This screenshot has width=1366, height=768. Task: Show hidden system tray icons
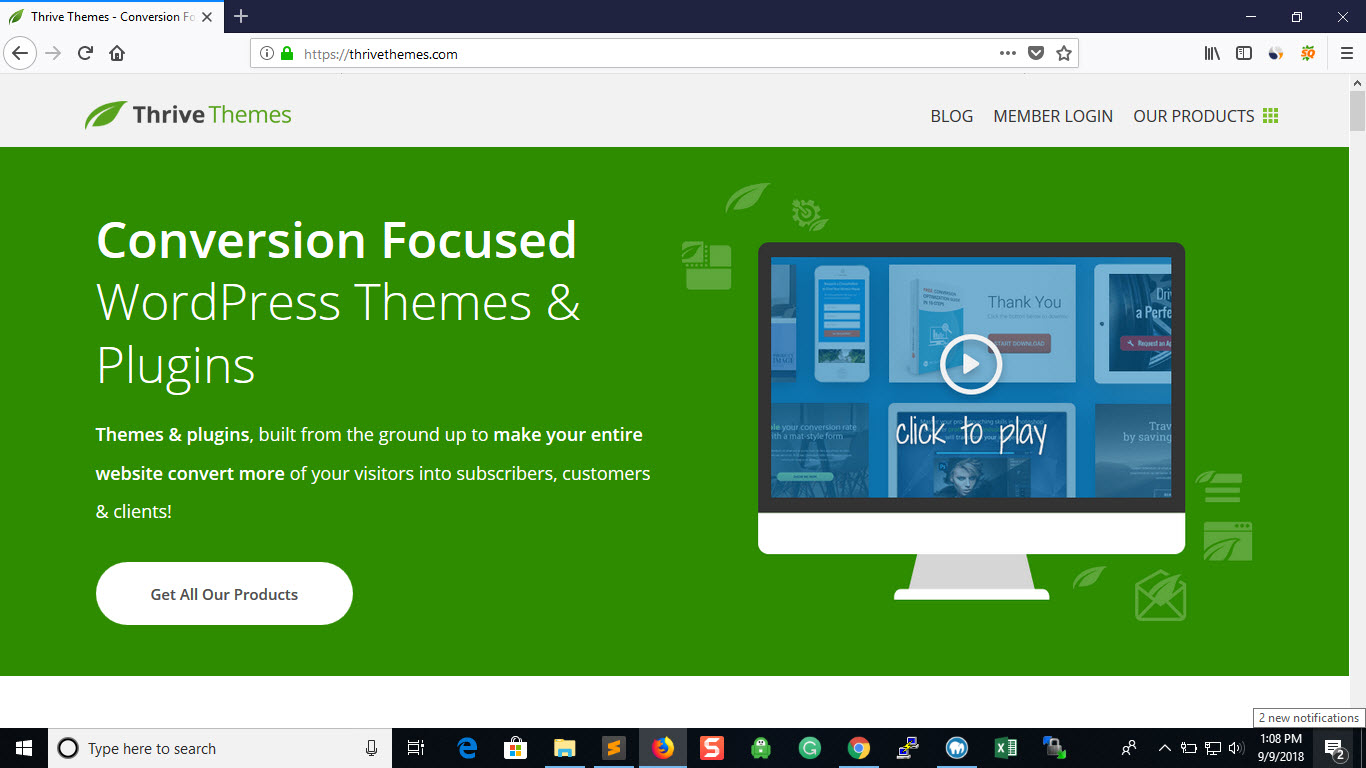point(1164,748)
